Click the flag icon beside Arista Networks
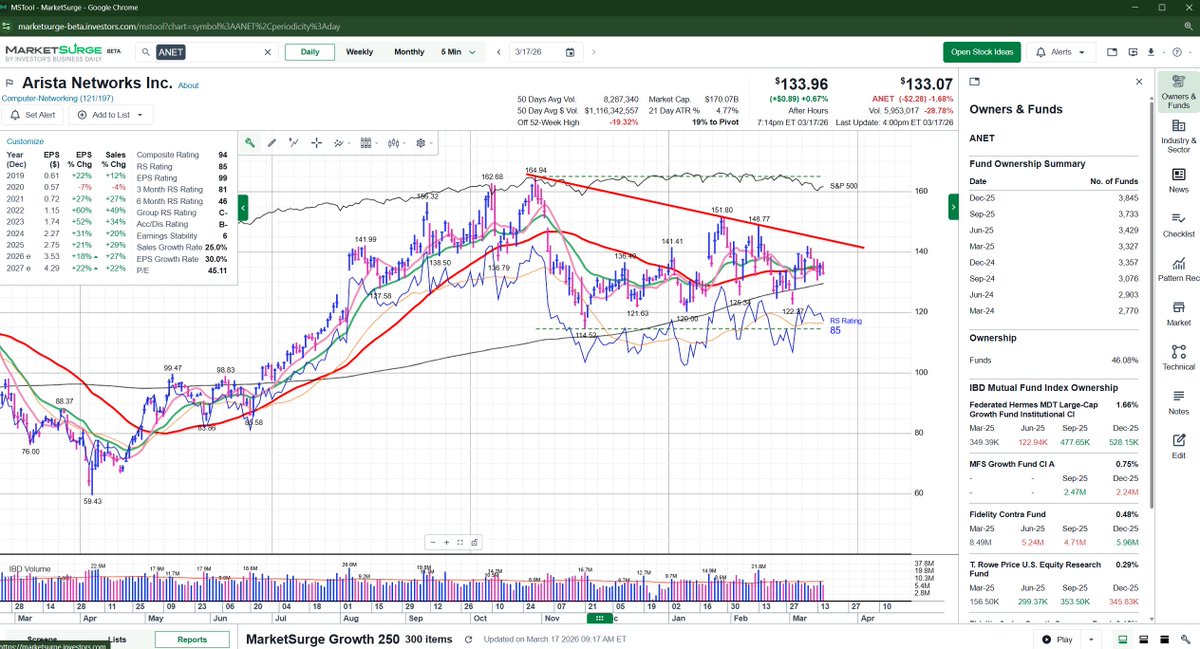Screen dimensions: 1200x649 point(8,84)
